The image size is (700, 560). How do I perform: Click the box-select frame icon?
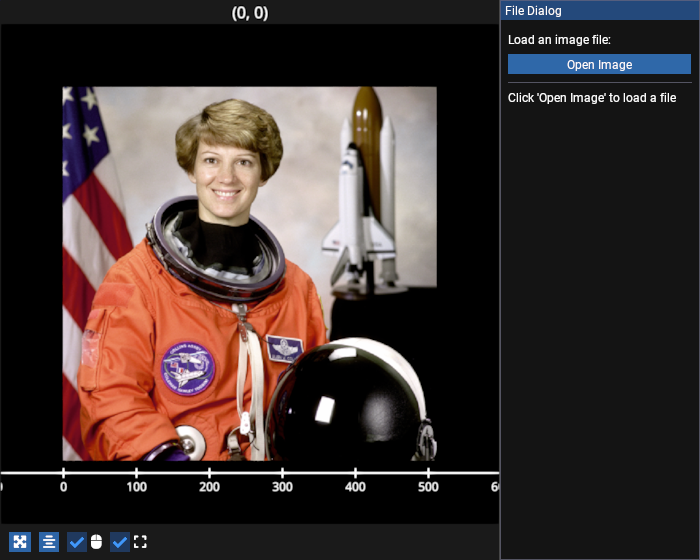(x=140, y=542)
